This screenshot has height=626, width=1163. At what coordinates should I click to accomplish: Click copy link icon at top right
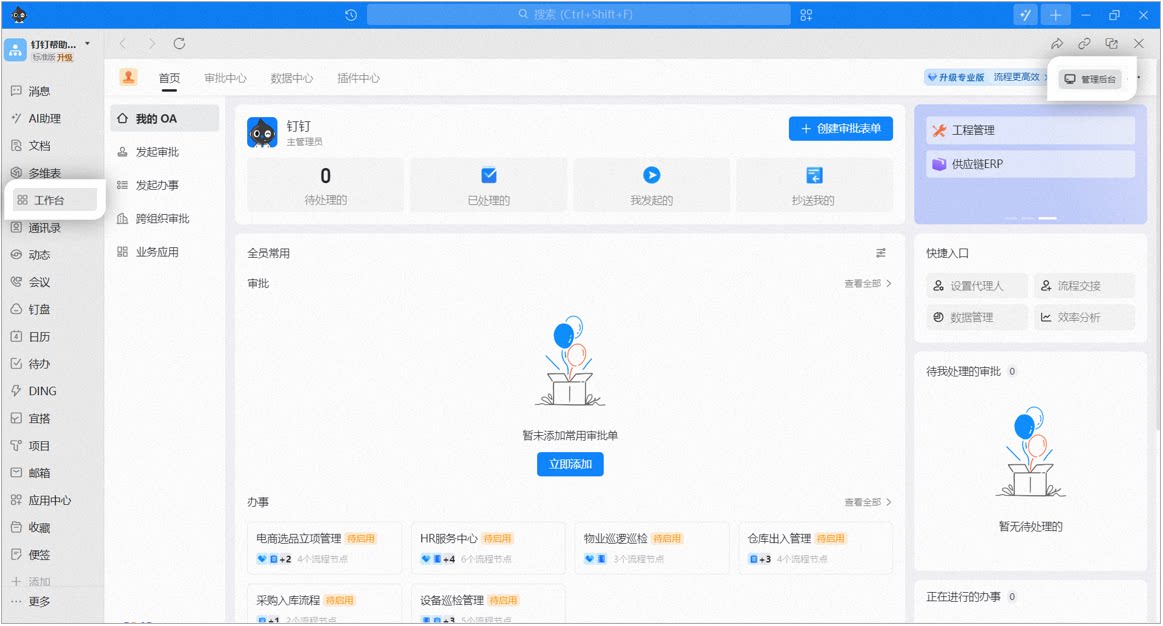pyautogui.click(x=1084, y=44)
